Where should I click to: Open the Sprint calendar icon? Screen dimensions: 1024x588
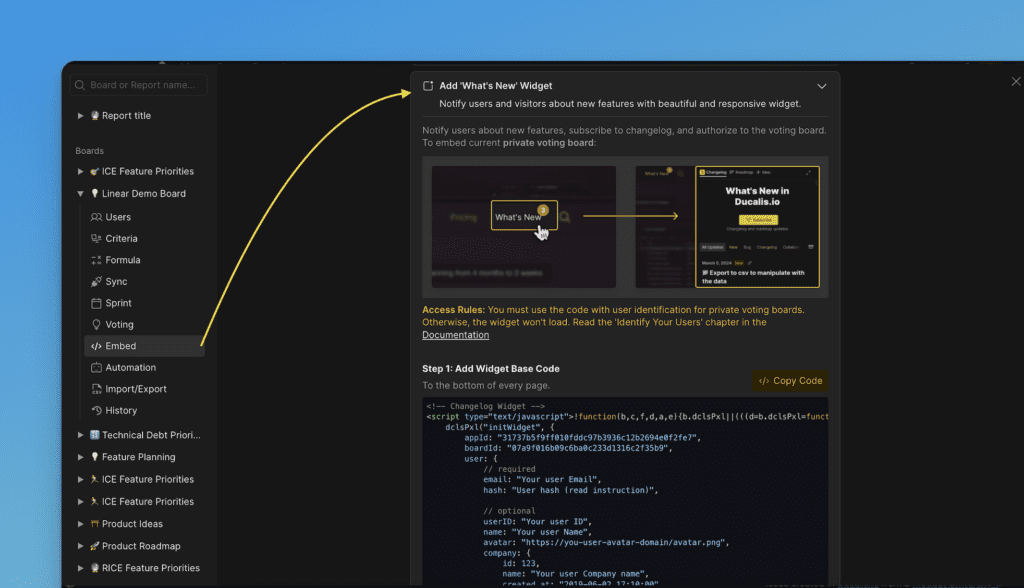click(98, 302)
